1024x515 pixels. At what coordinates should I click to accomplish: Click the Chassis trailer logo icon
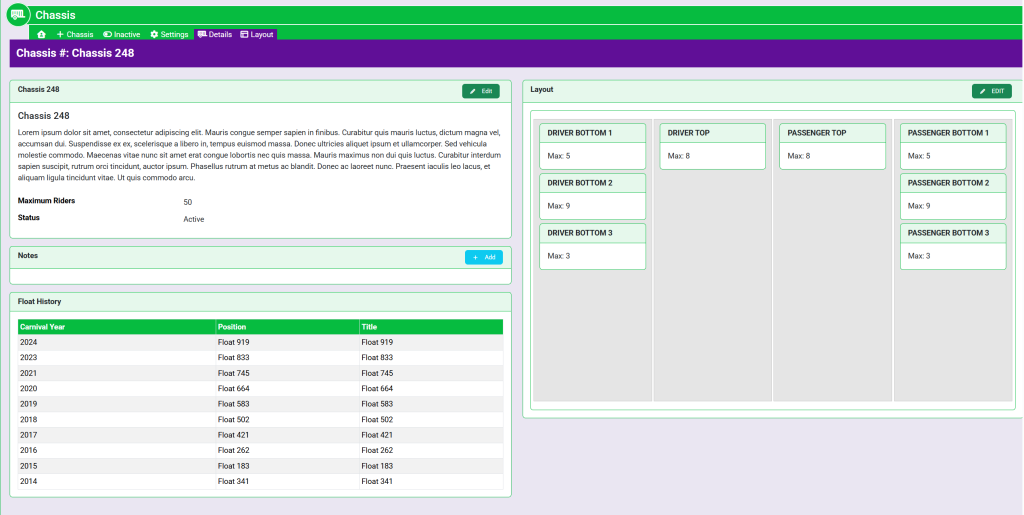(17, 15)
